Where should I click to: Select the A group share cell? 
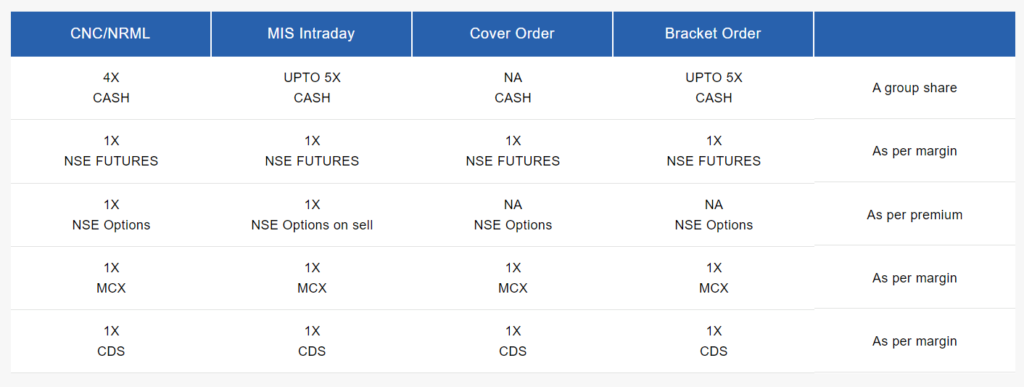[x=915, y=88]
